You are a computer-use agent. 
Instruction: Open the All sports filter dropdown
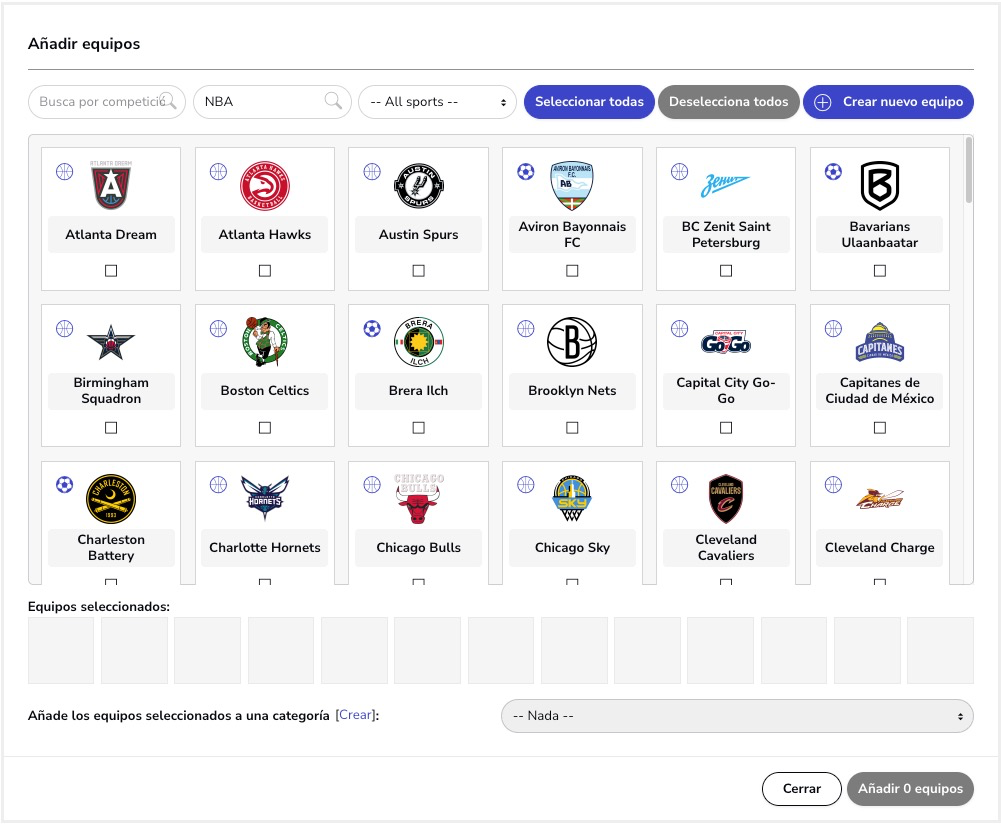[x=437, y=101]
